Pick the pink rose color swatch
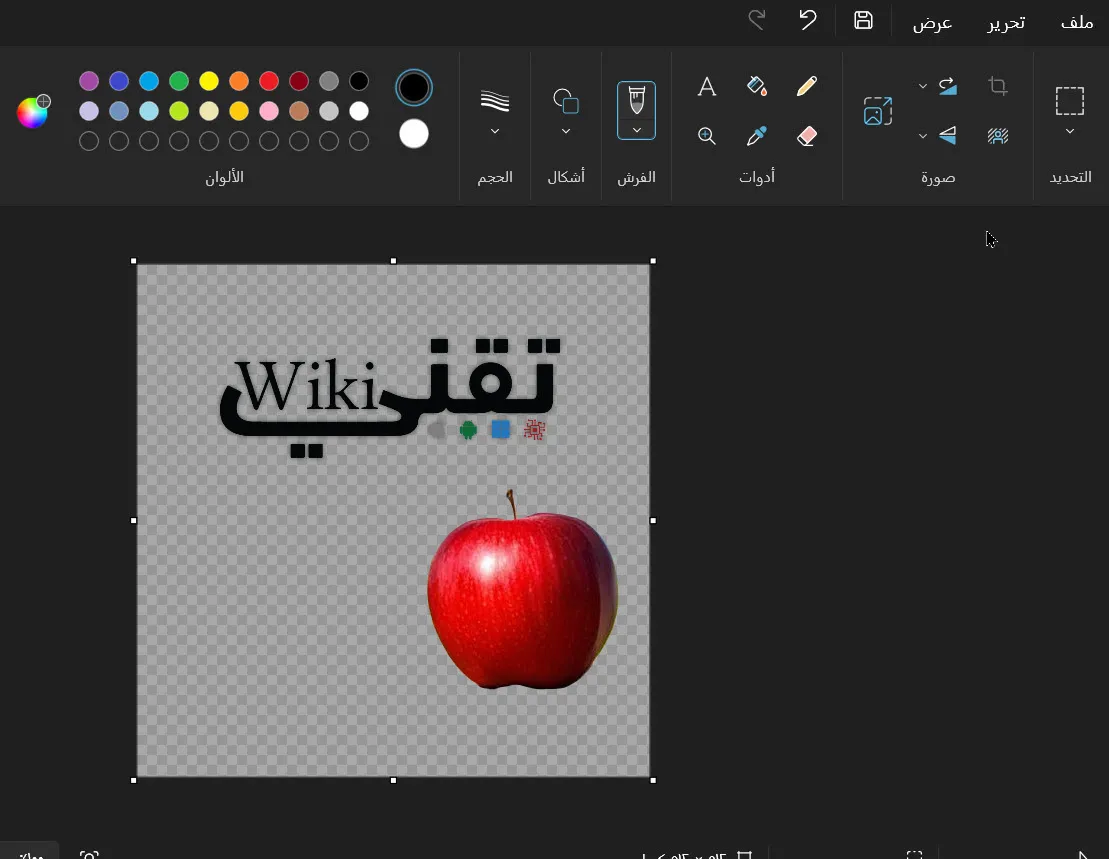The height and width of the screenshot is (859, 1109). click(x=269, y=111)
